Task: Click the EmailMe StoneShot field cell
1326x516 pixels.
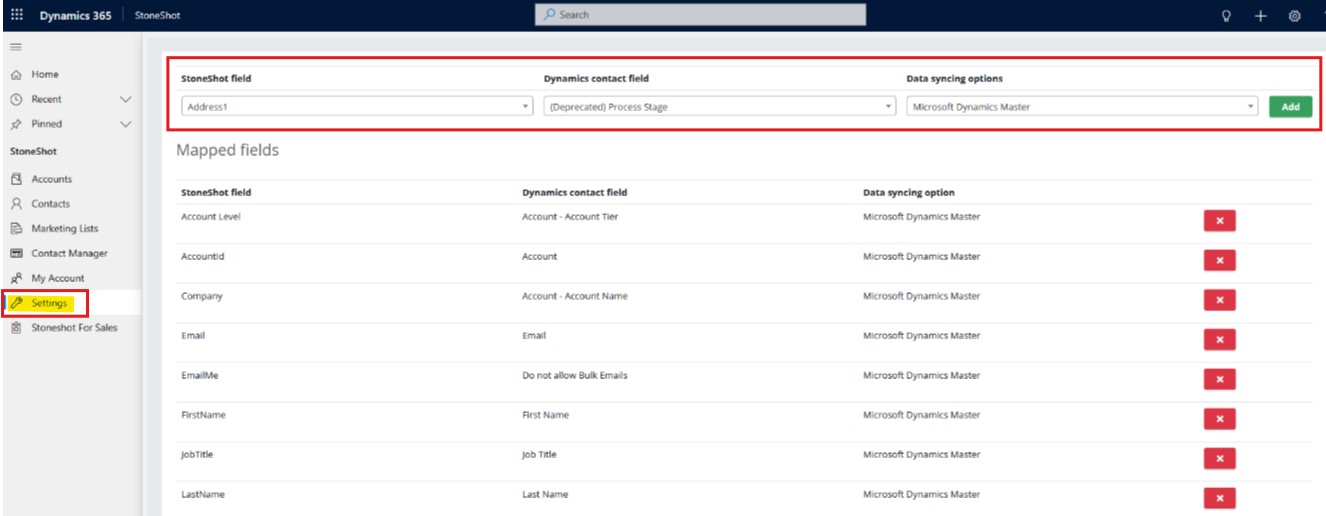Action: click(x=200, y=376)
